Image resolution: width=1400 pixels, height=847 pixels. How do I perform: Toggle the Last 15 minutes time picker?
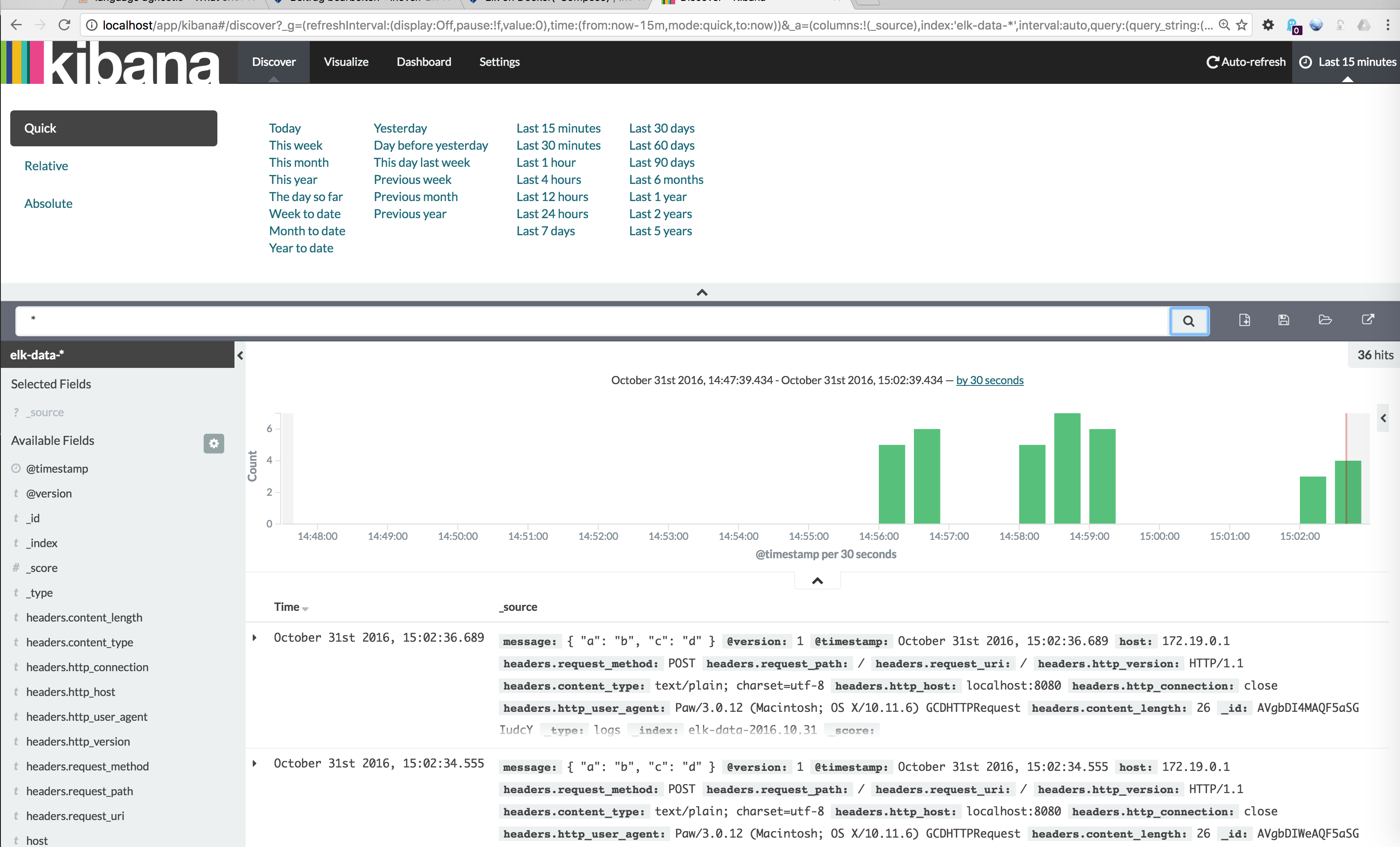point(1347,62)
